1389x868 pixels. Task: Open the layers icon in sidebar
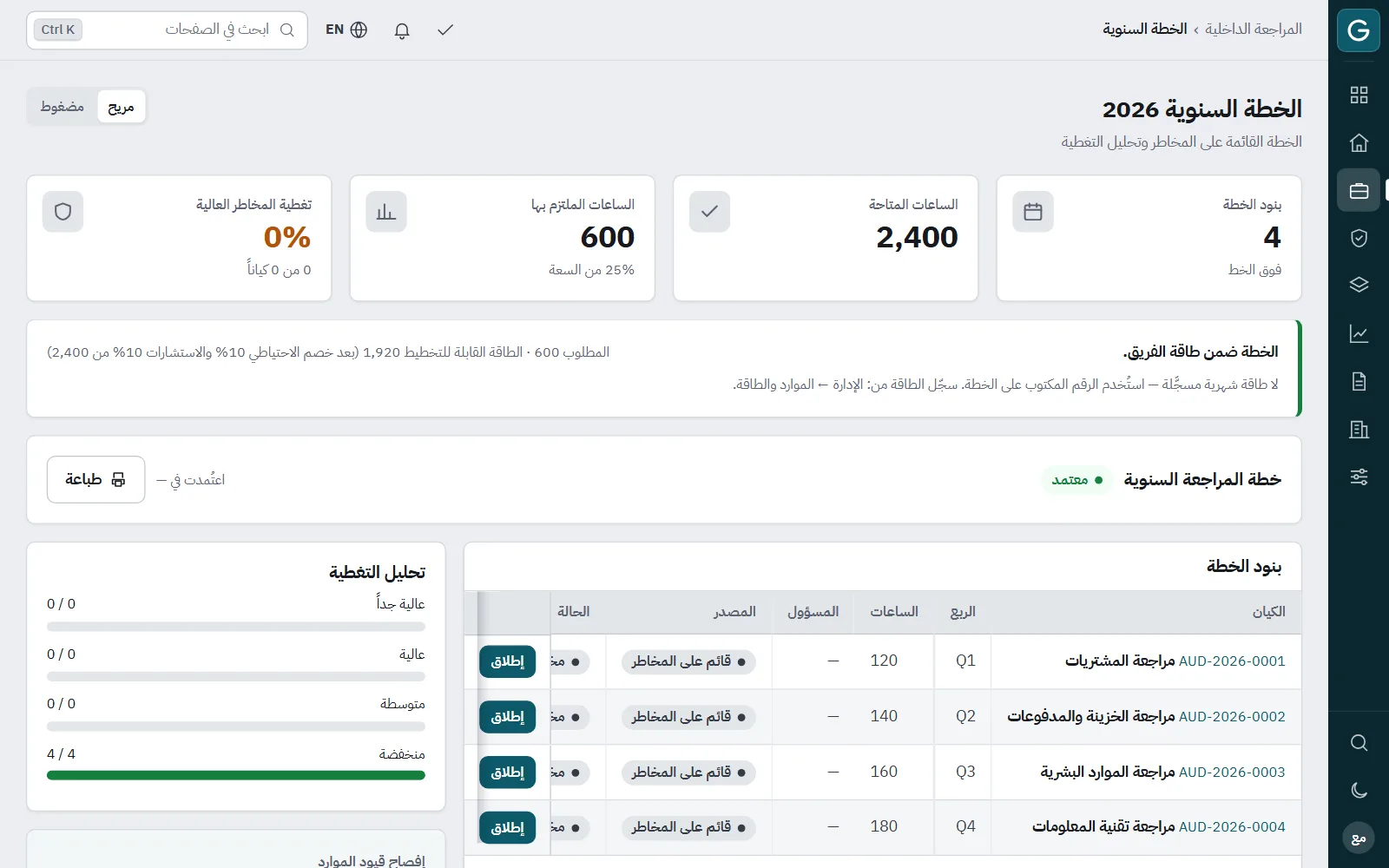[x=1359, y=286]
